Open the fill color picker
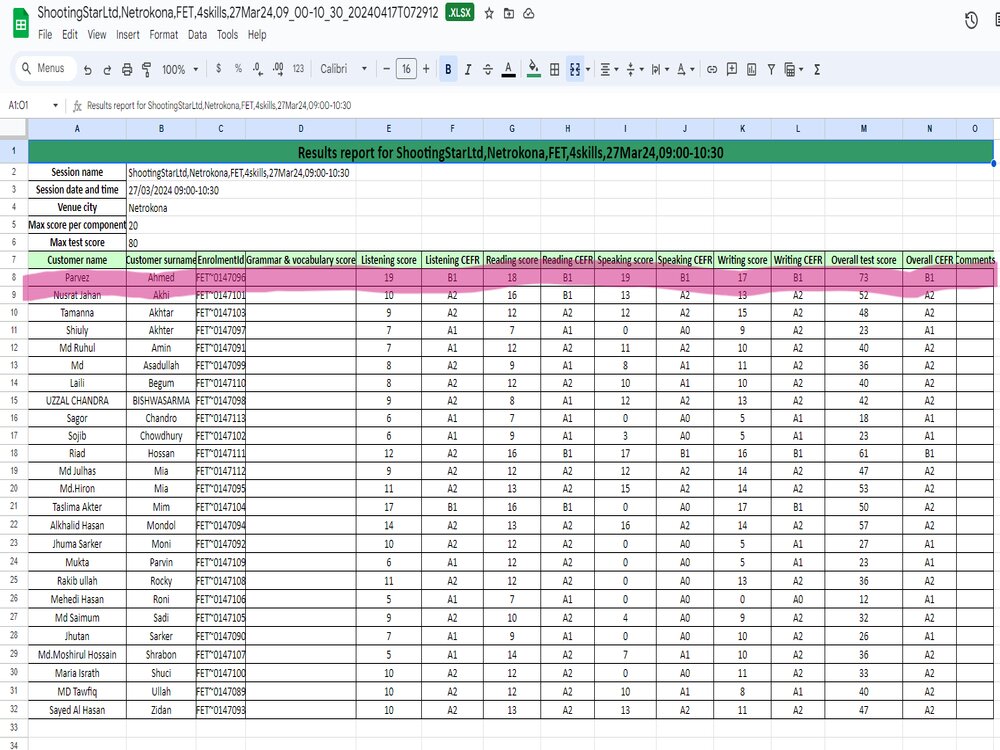The image size is (1000, 750). coord(534,69)
